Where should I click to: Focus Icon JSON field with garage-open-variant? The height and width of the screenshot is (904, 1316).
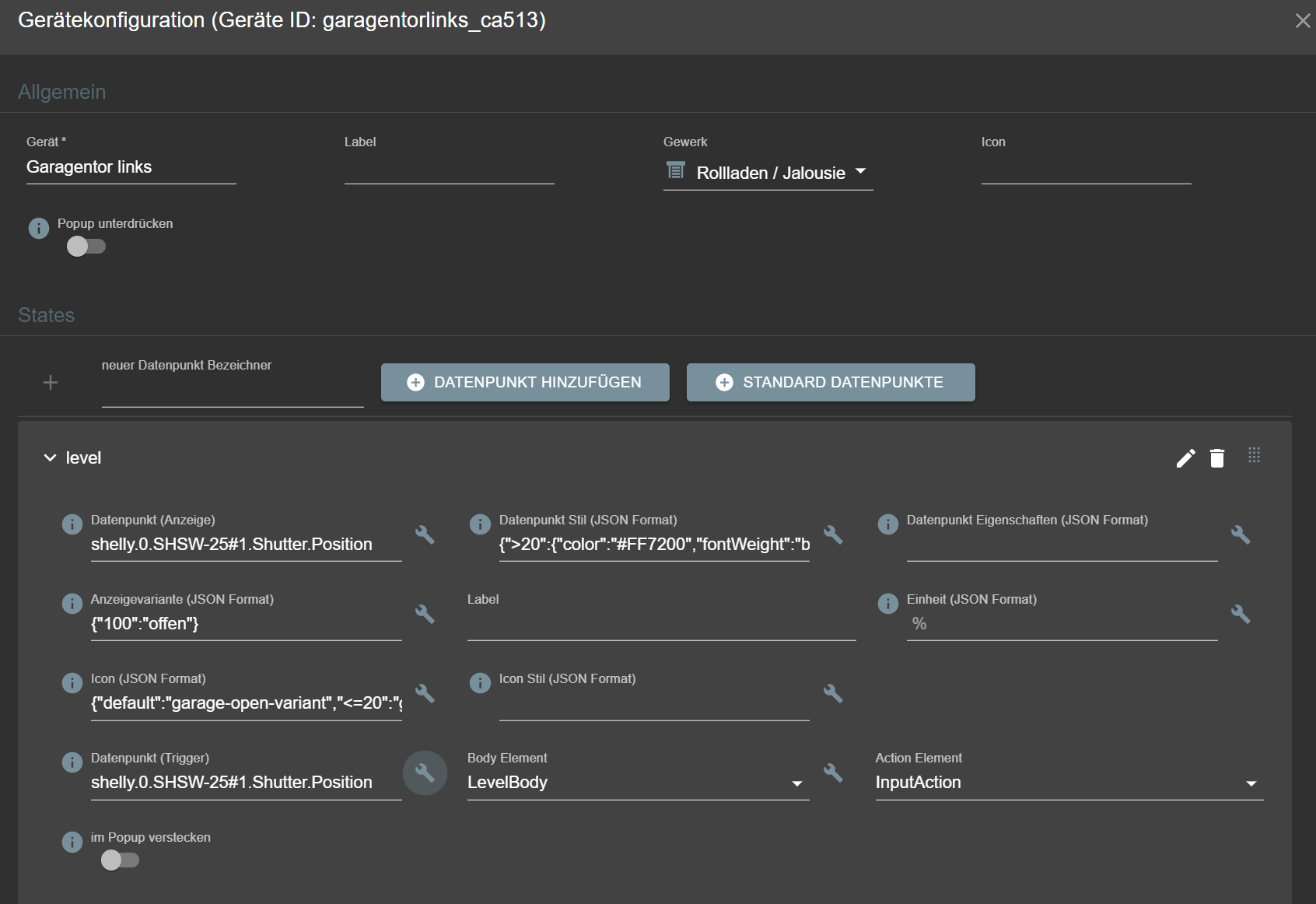click(x=246, y=703)
